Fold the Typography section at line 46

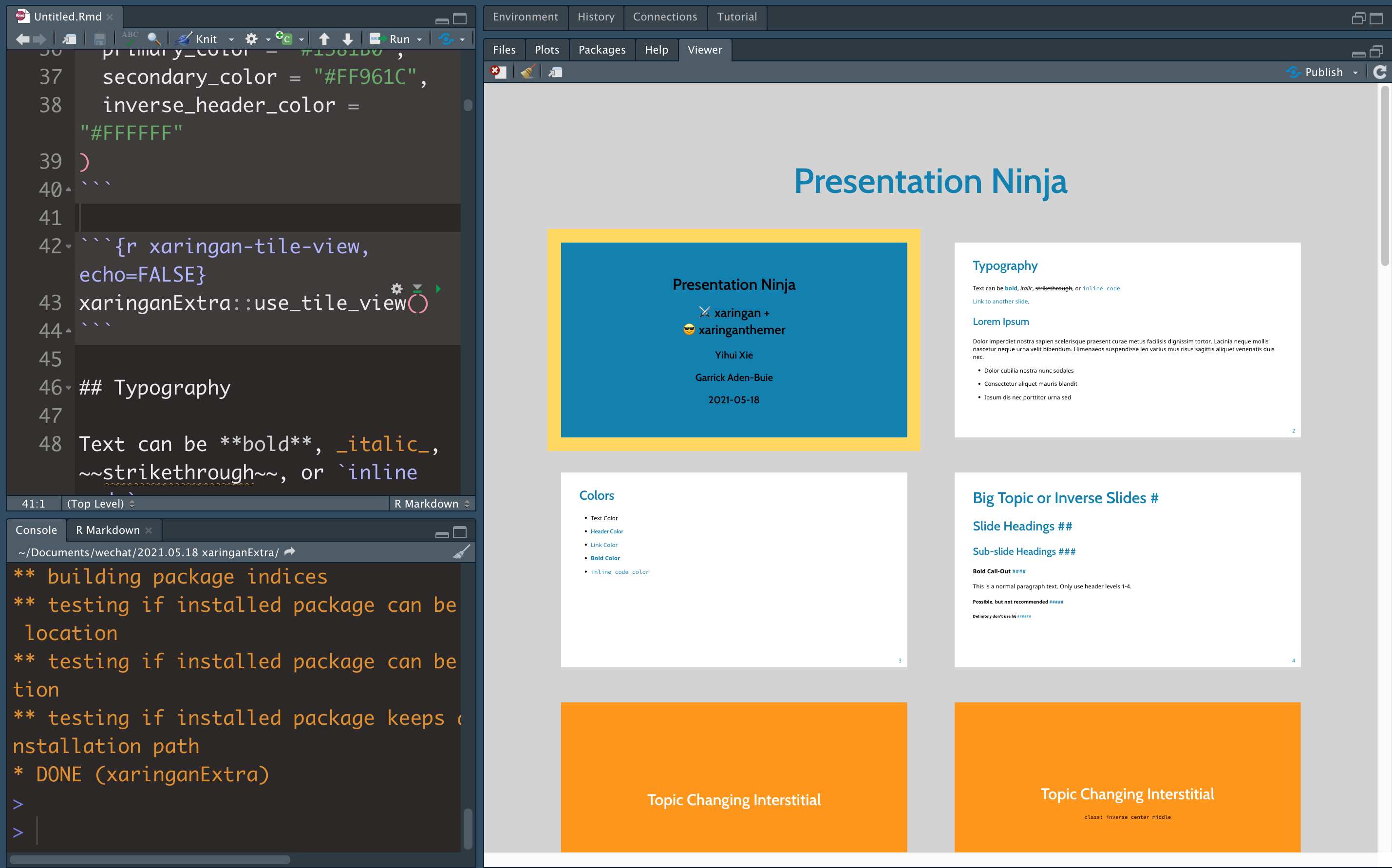tap(69, 388)
